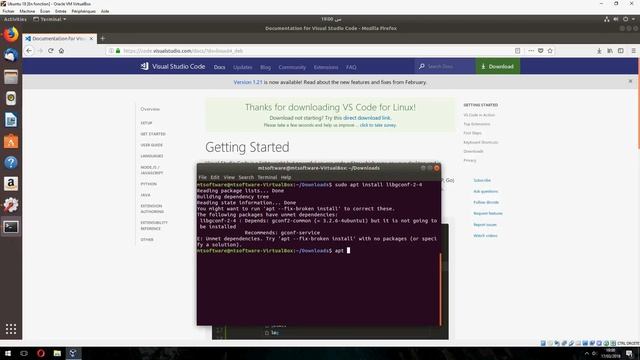Go to Firefox home page icon
640x360 pixels.
click(61, 51)
